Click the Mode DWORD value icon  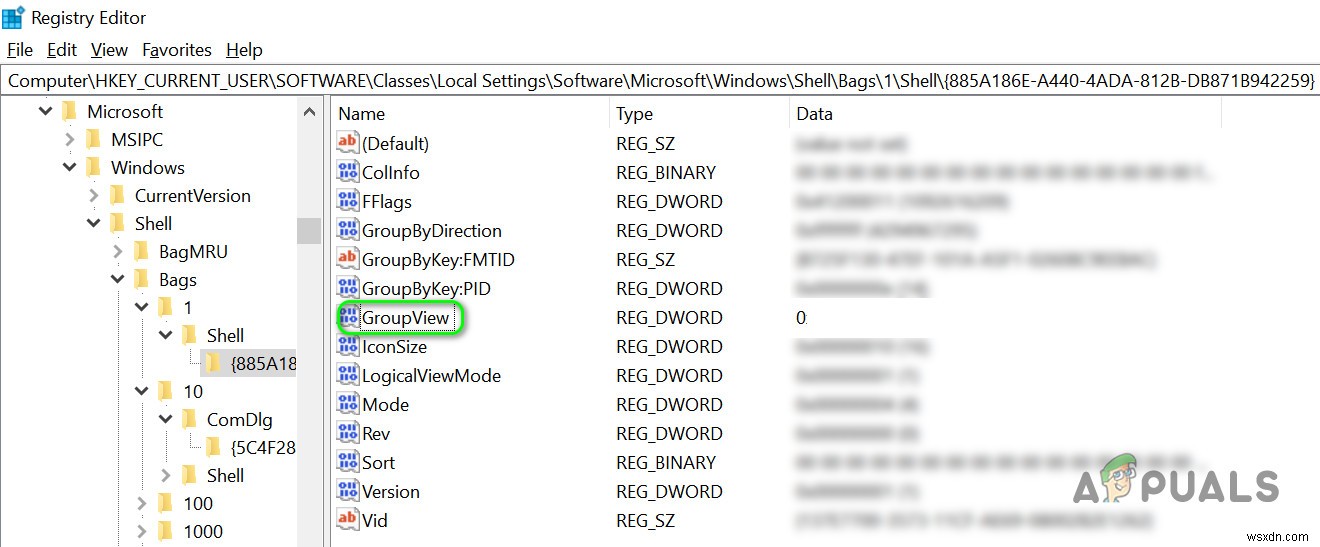tap(348, 404)
